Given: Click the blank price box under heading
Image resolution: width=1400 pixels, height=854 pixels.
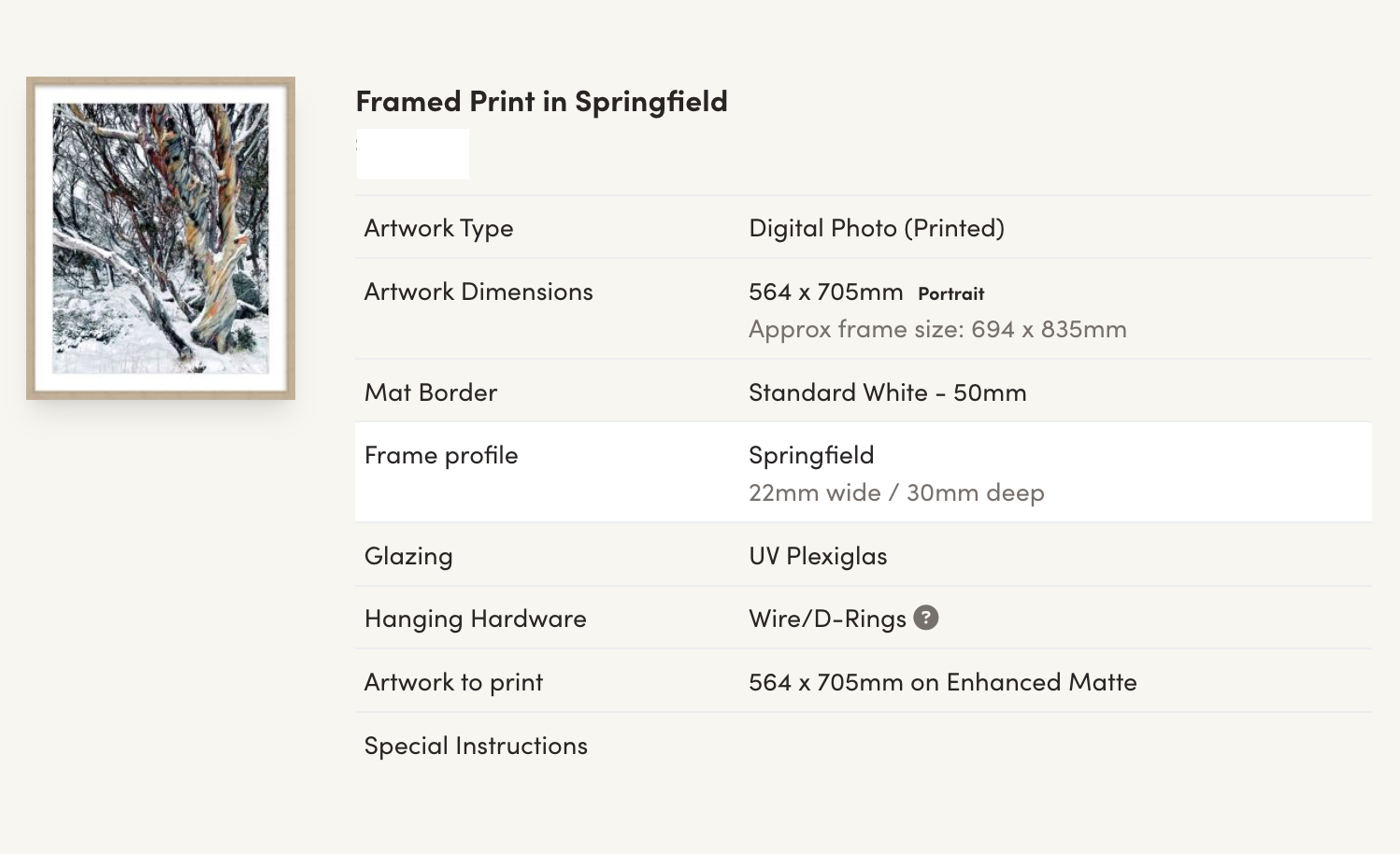Looking at the screenshot, I should click(413, 153).
